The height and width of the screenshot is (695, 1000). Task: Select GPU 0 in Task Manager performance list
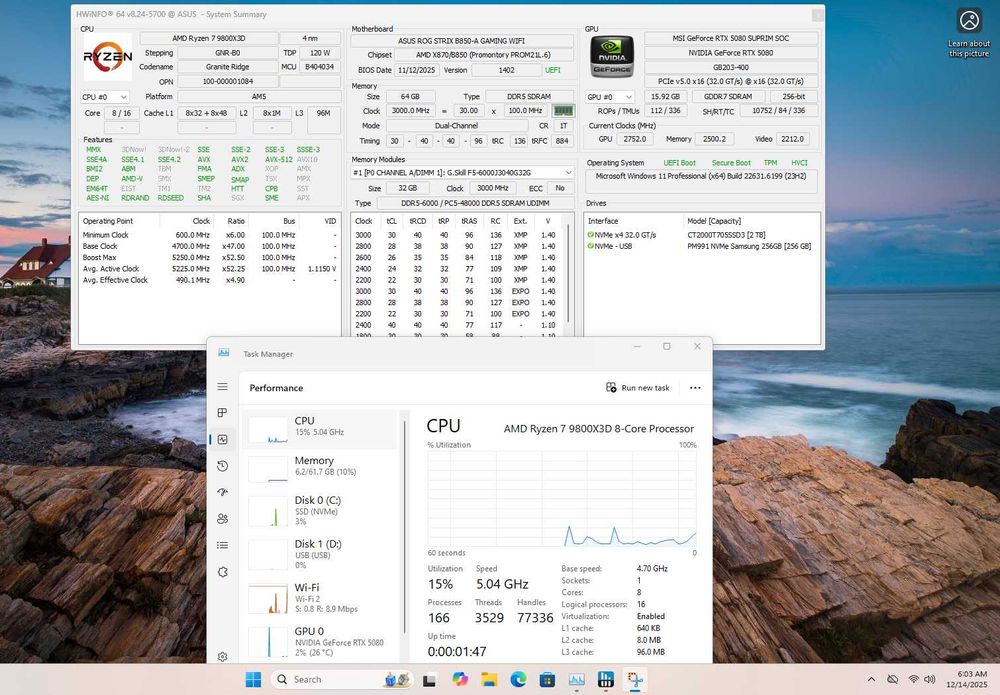tap(320, 641)
